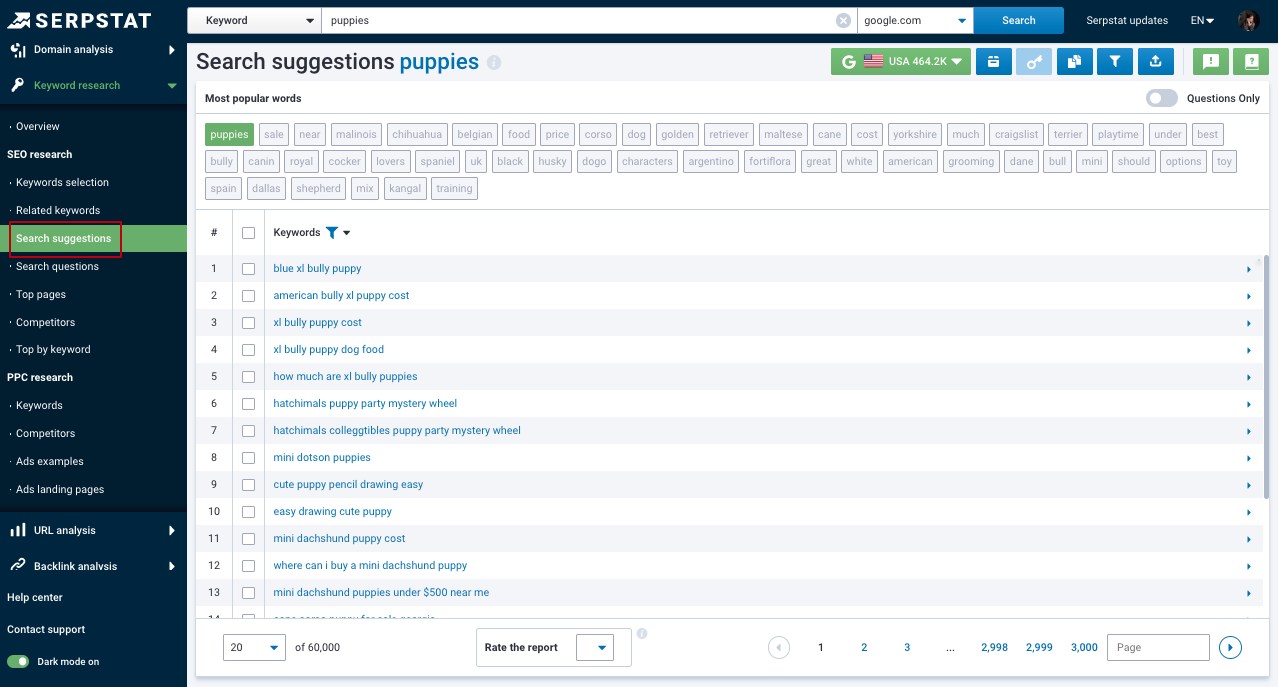The image size is (1278, 687).
Task: Open the Keywords column sort caret
Action: click(347, 233)
